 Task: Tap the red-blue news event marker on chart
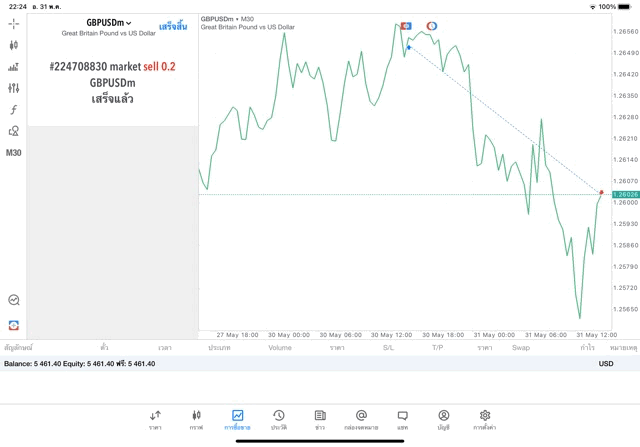432,26
